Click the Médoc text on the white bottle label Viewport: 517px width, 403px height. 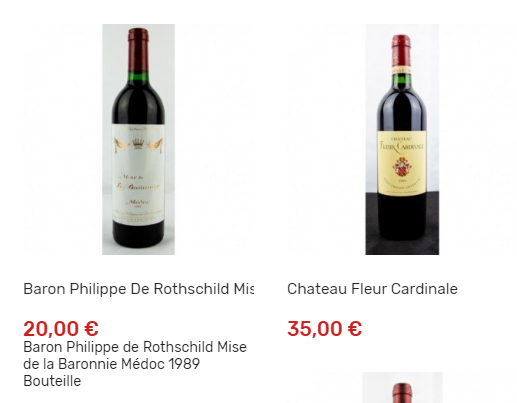coord(138,202)
